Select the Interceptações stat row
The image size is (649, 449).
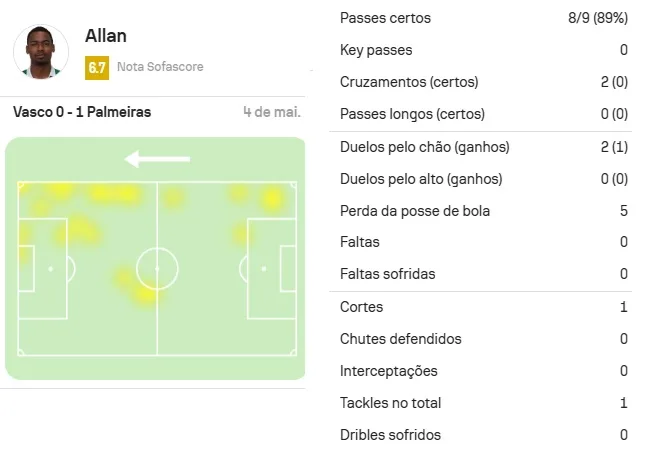[x=483, y=371]
